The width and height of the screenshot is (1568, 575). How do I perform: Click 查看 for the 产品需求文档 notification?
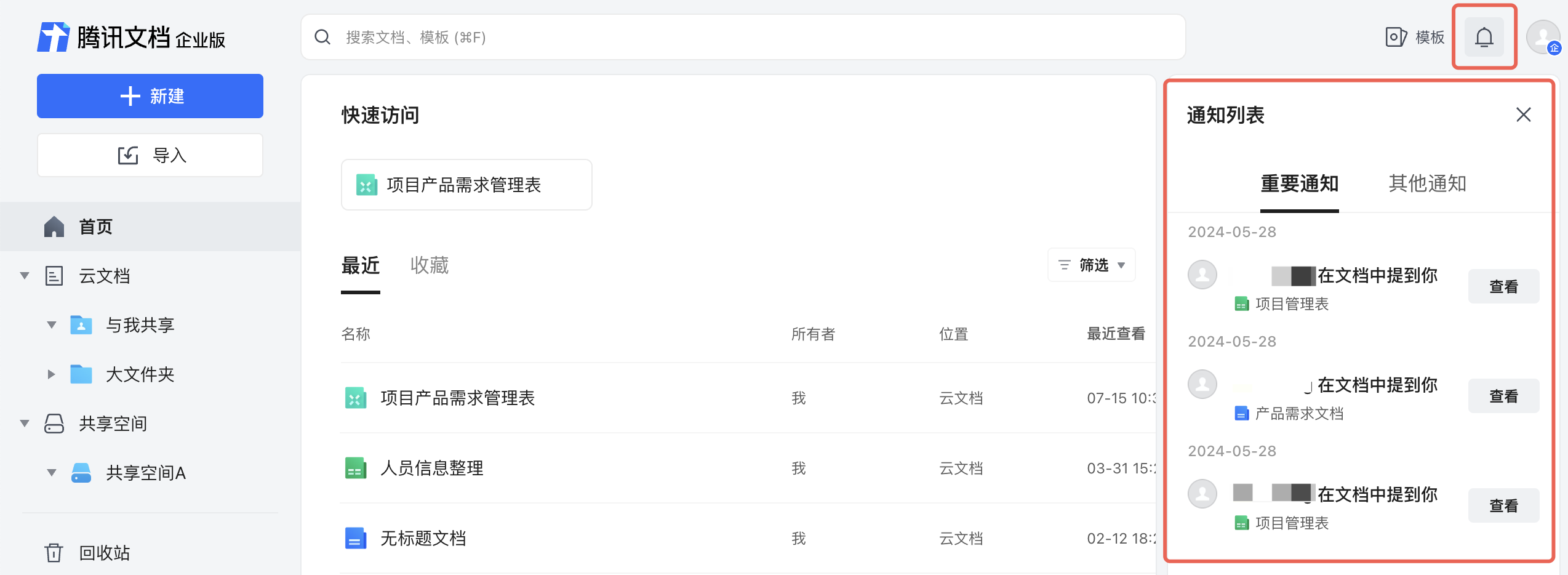pyautogui.click(x=1503, y=396)
